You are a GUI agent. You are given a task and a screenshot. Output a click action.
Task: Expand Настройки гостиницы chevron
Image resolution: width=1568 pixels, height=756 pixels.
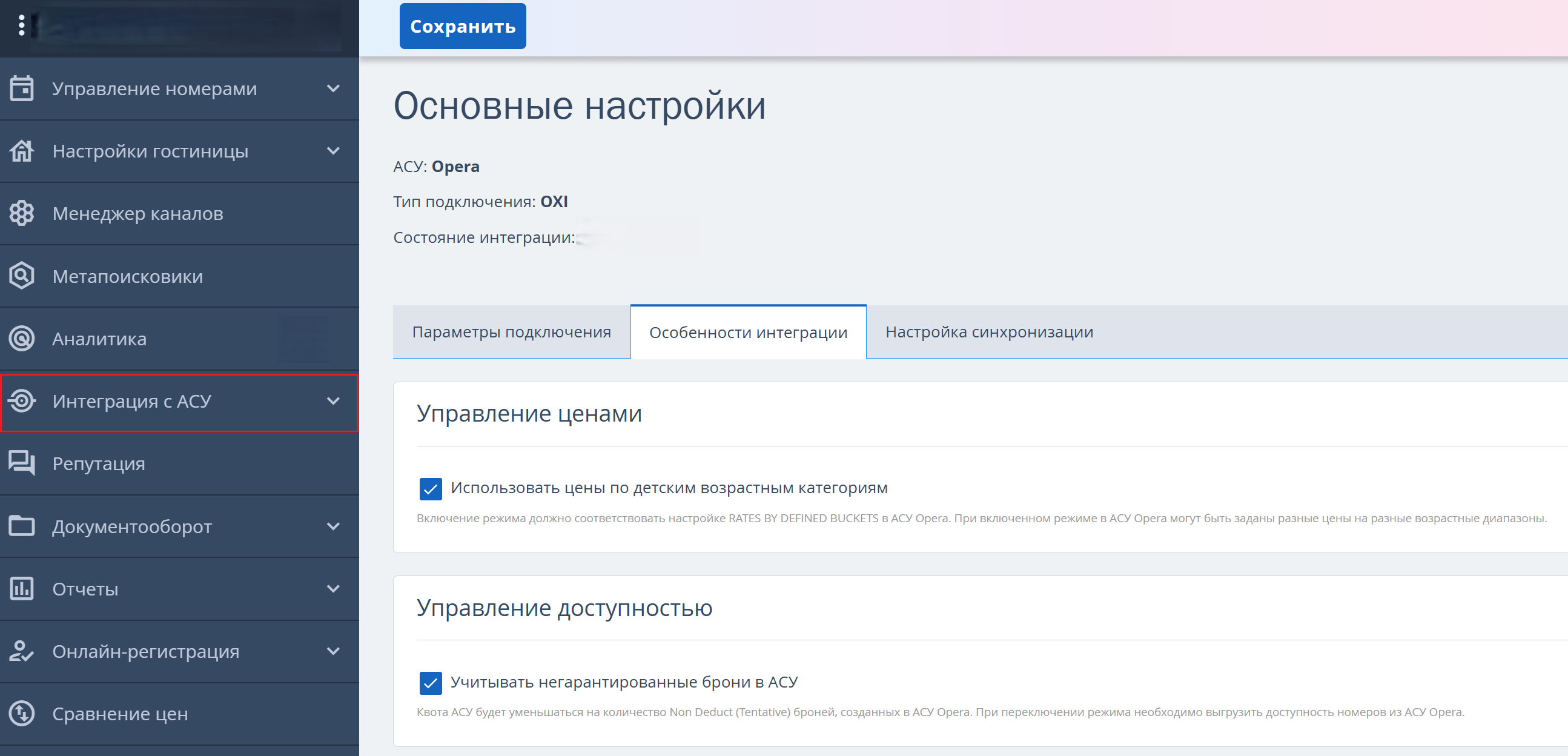tap(333, 151)
